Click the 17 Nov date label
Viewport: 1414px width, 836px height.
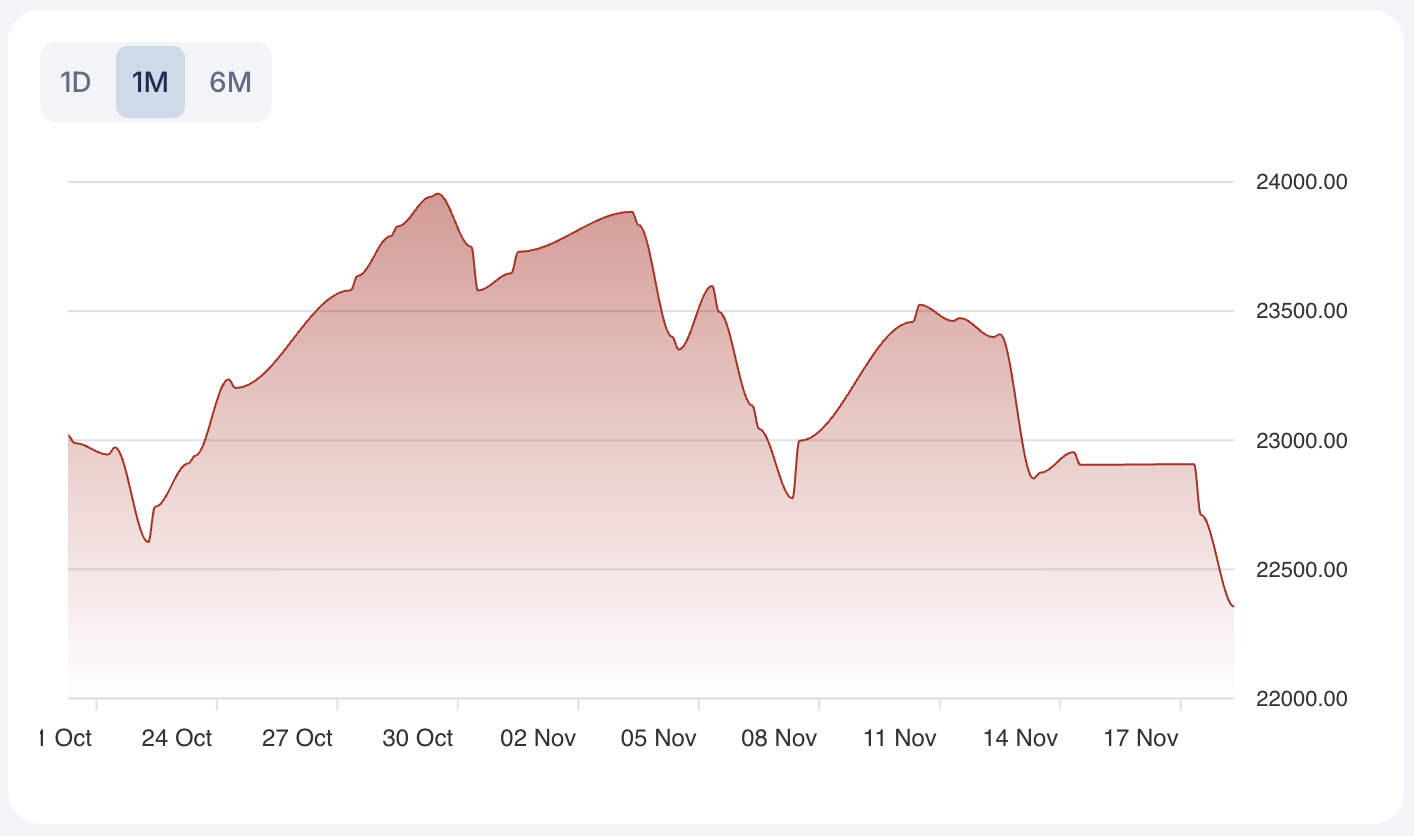(x=1141, y=738)
